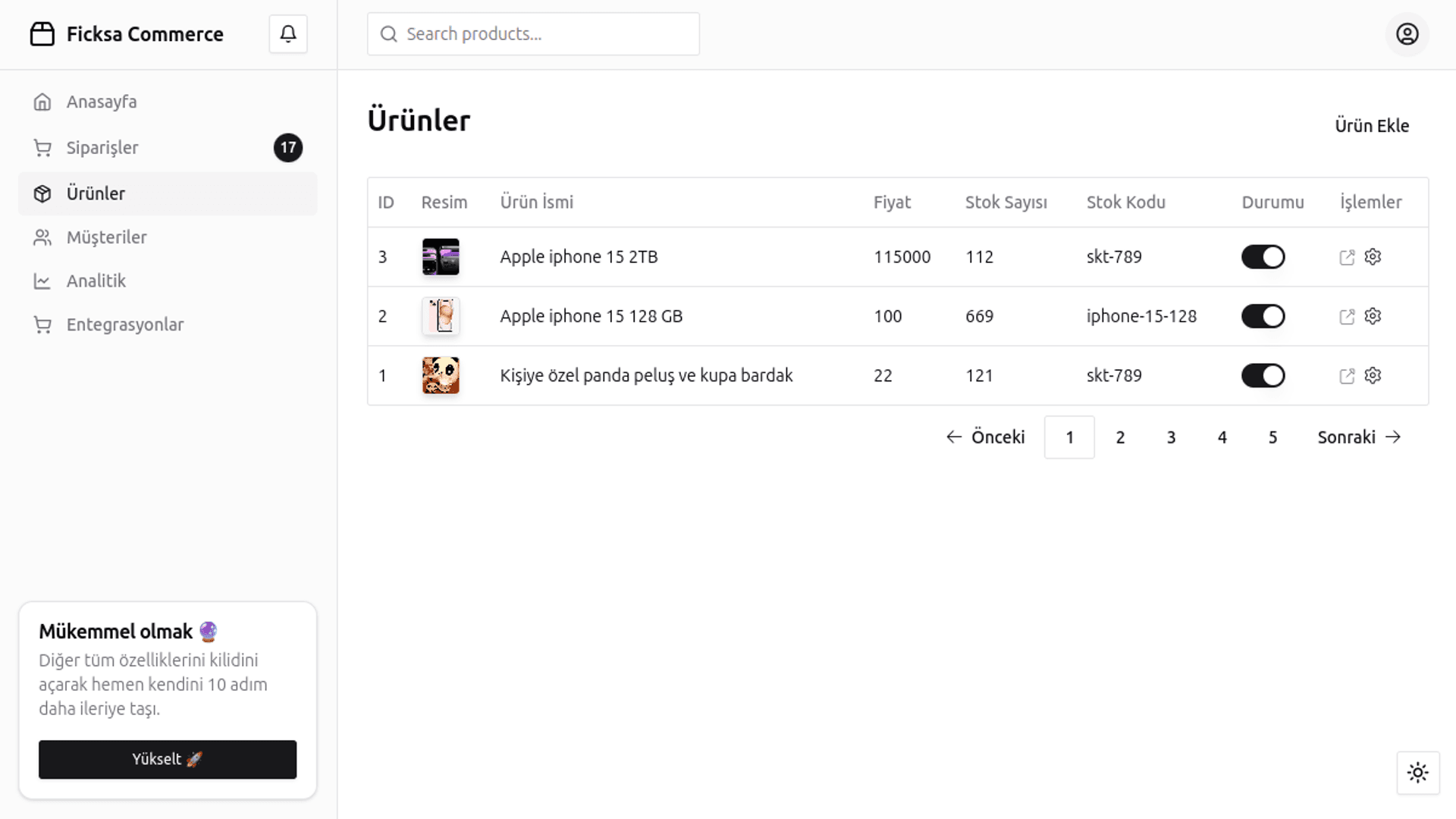The width and height of the screenshot is (1456, 819).
Task: Click the Ürün Ekle button
Action: click(x=1371, y=126)
